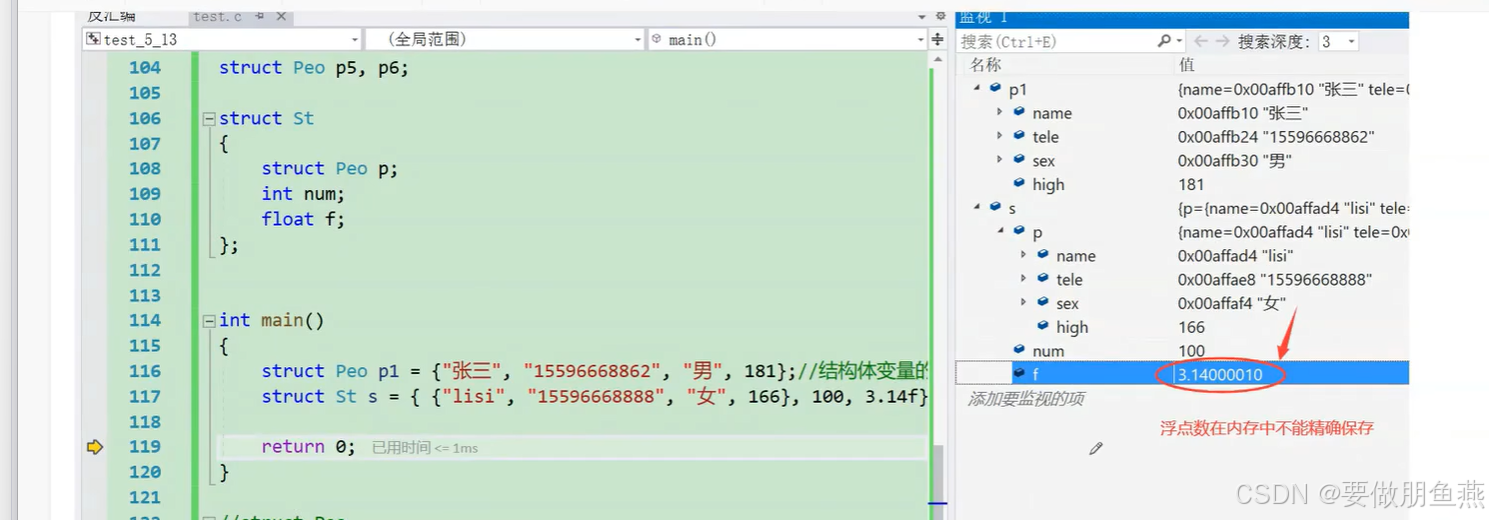1489x520 pixels.
Task: Collapse the p member under s
Action: pos(1000,232)
